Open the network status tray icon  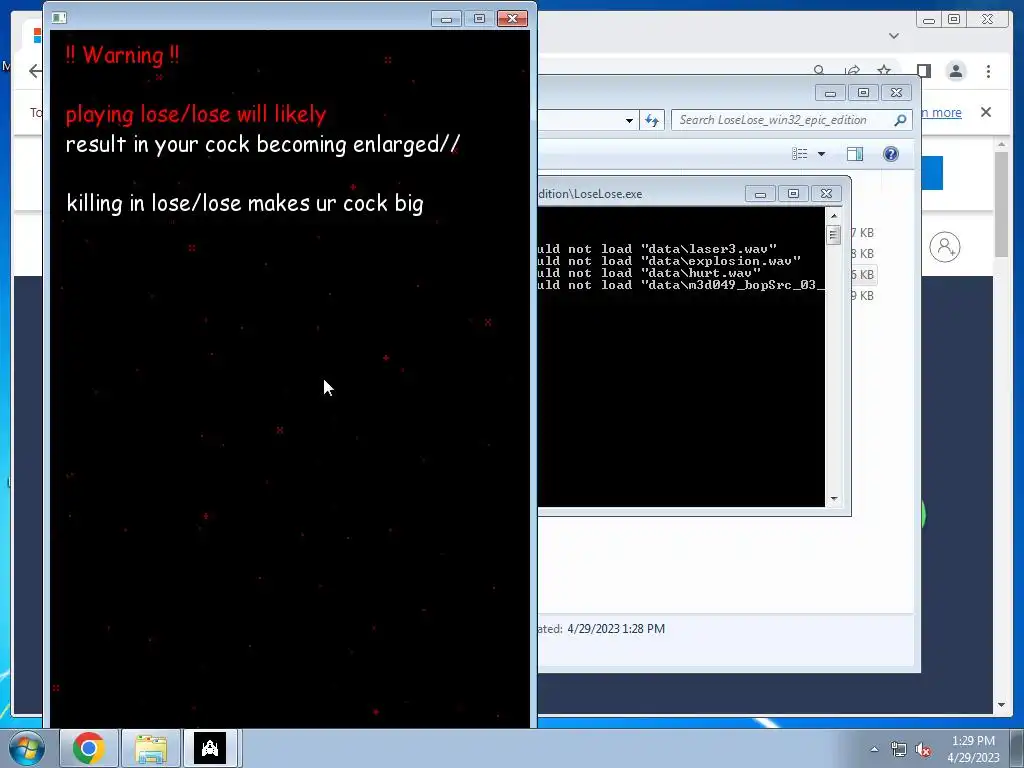pos(899,749)
